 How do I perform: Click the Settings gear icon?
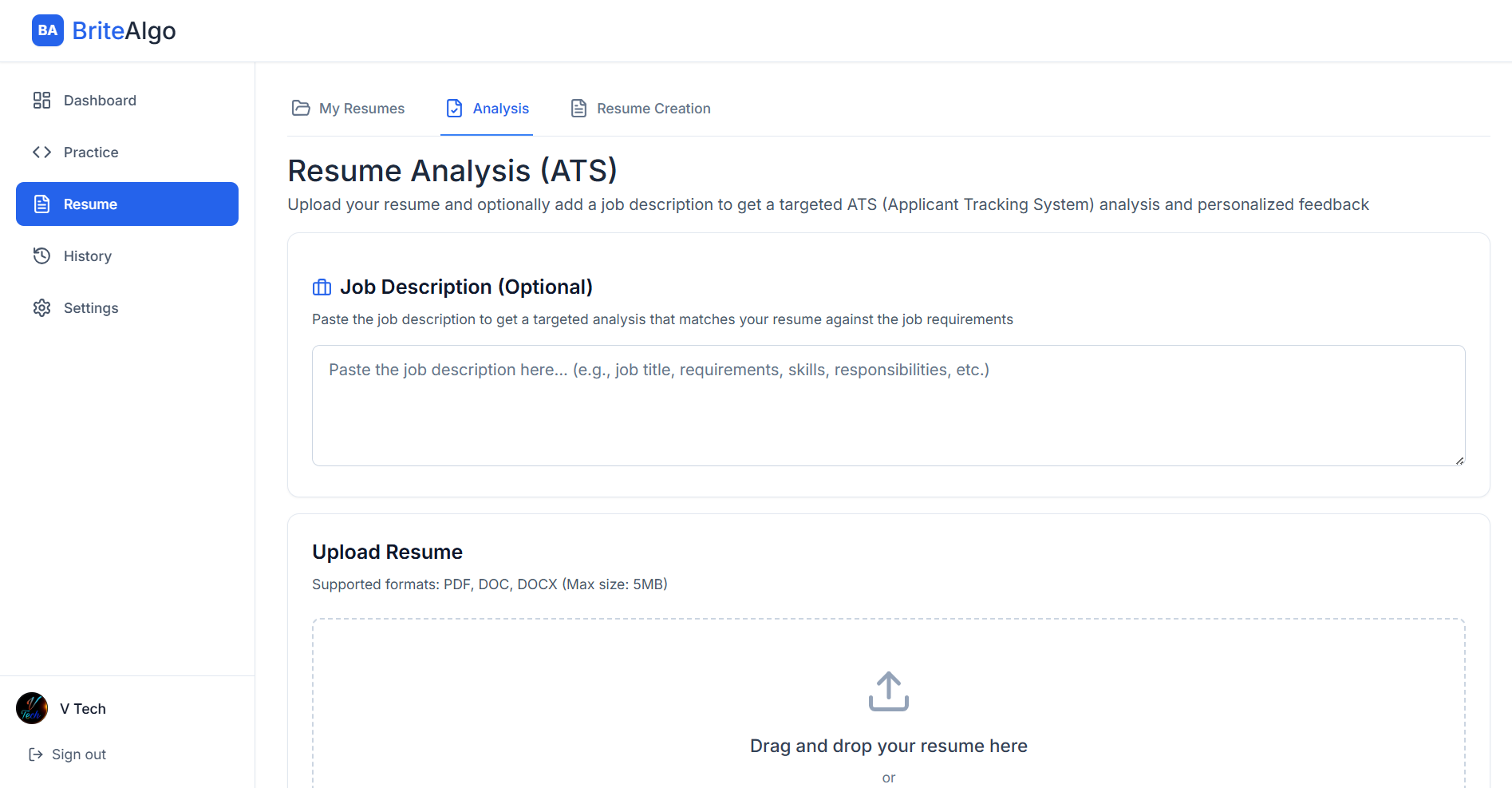click(x=41, y=307)
